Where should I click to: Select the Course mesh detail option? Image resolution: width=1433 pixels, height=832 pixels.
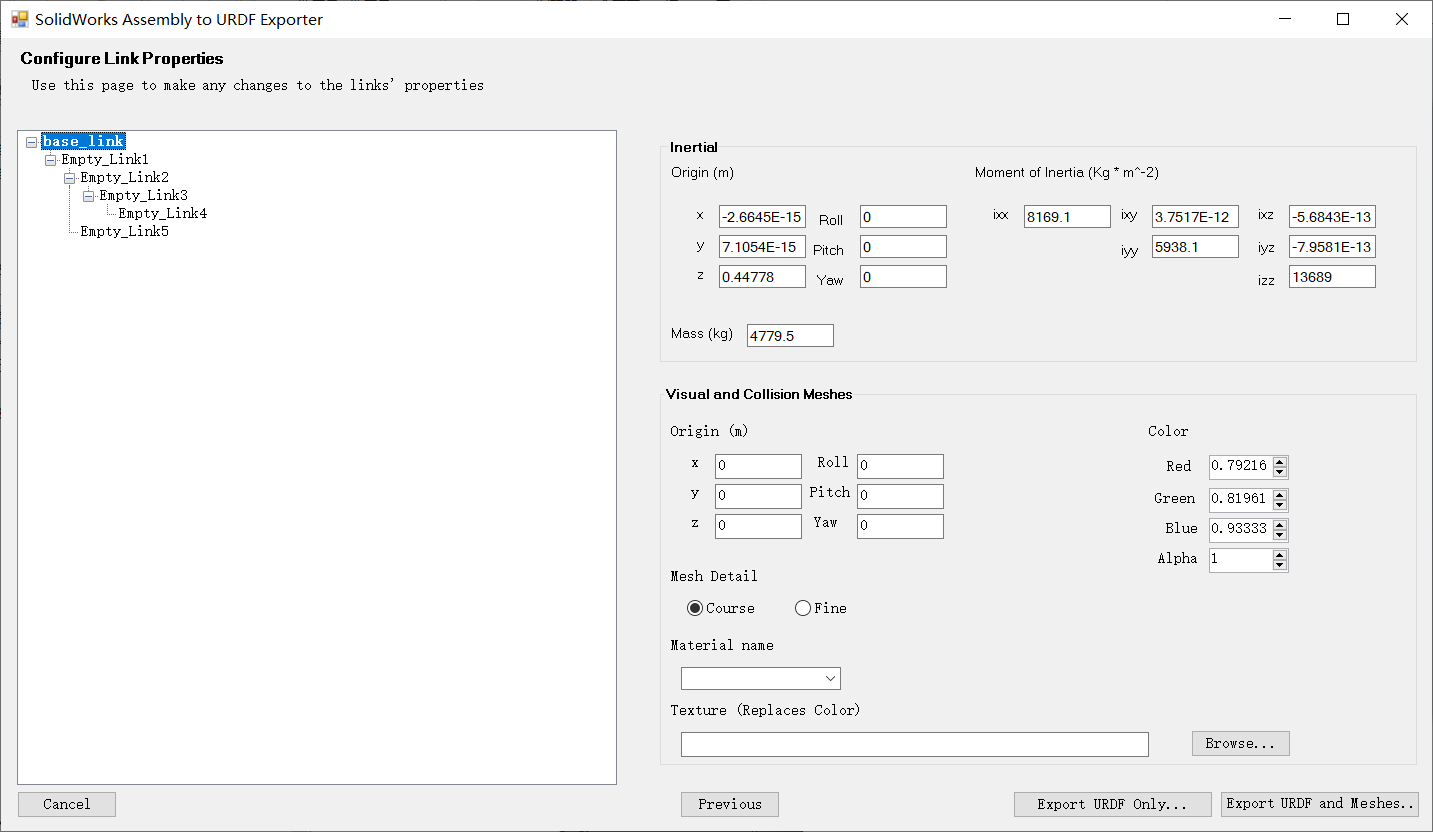click(x=695, y=608)
